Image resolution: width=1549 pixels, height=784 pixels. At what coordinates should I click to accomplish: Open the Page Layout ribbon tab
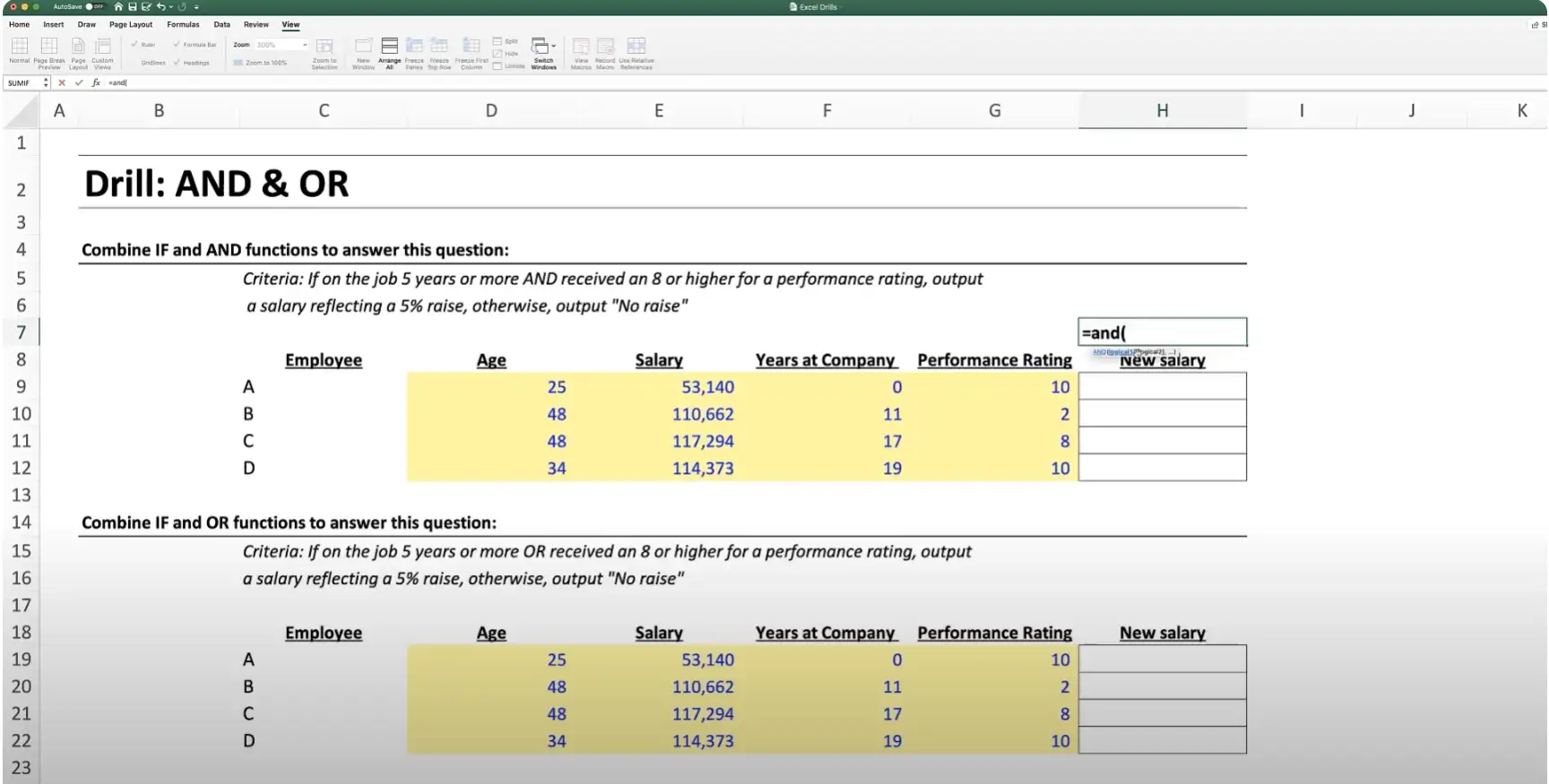click(131, 24)
